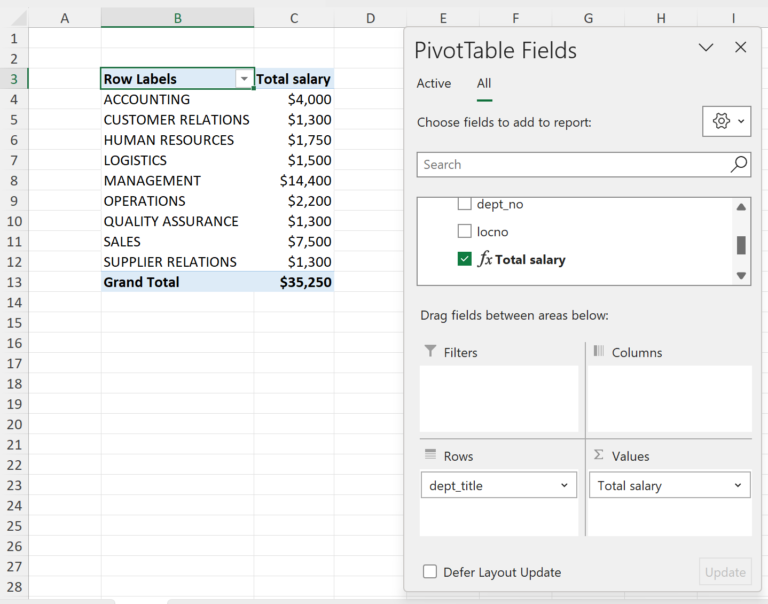The height and width of the screenshot is (604, 768).
Task: Open the task pane options chevron
Action: click(705, 48)
